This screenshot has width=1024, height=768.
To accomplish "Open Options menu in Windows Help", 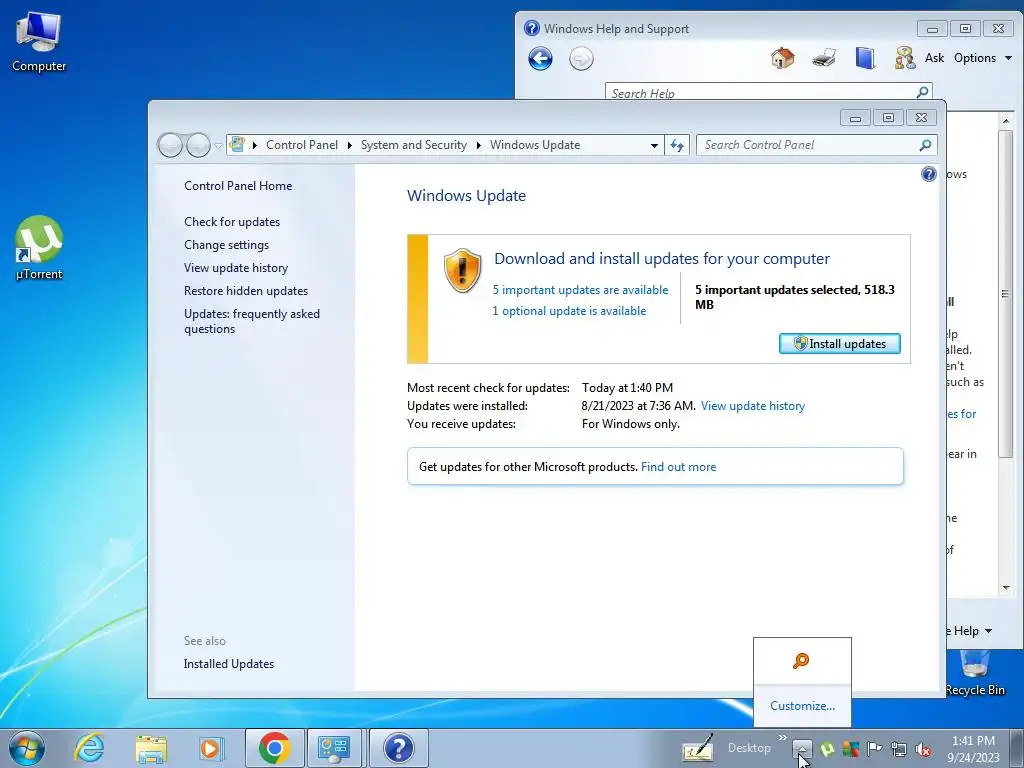I will [982, 58].
